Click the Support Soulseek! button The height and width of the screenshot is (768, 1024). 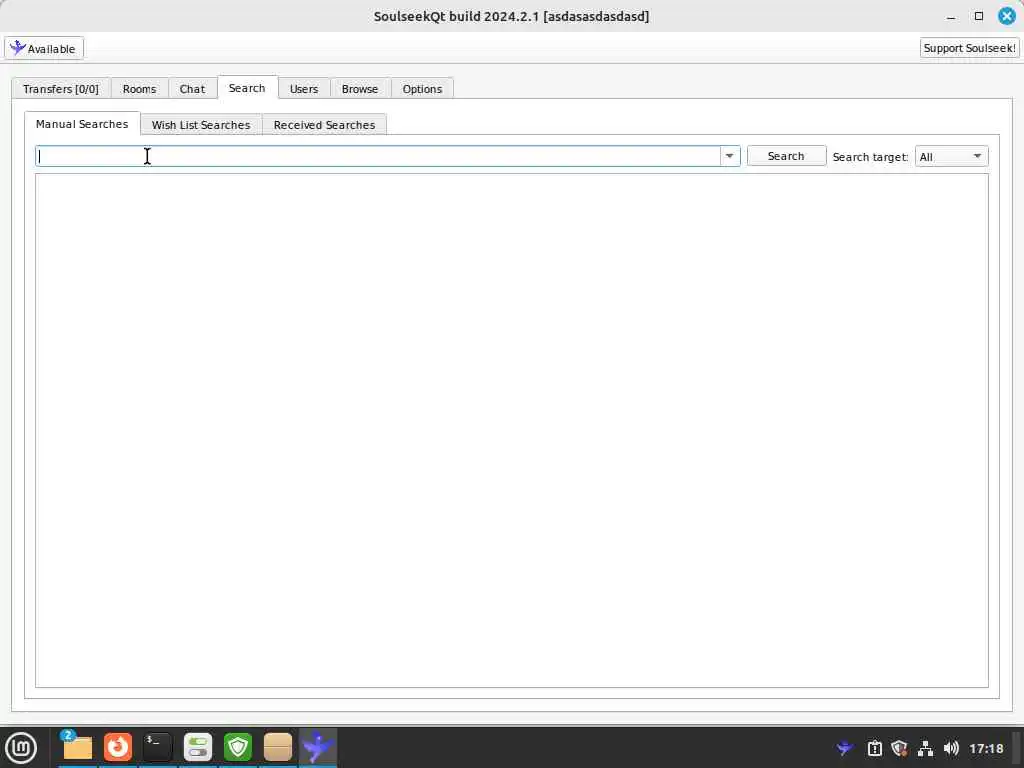point(969,48)
